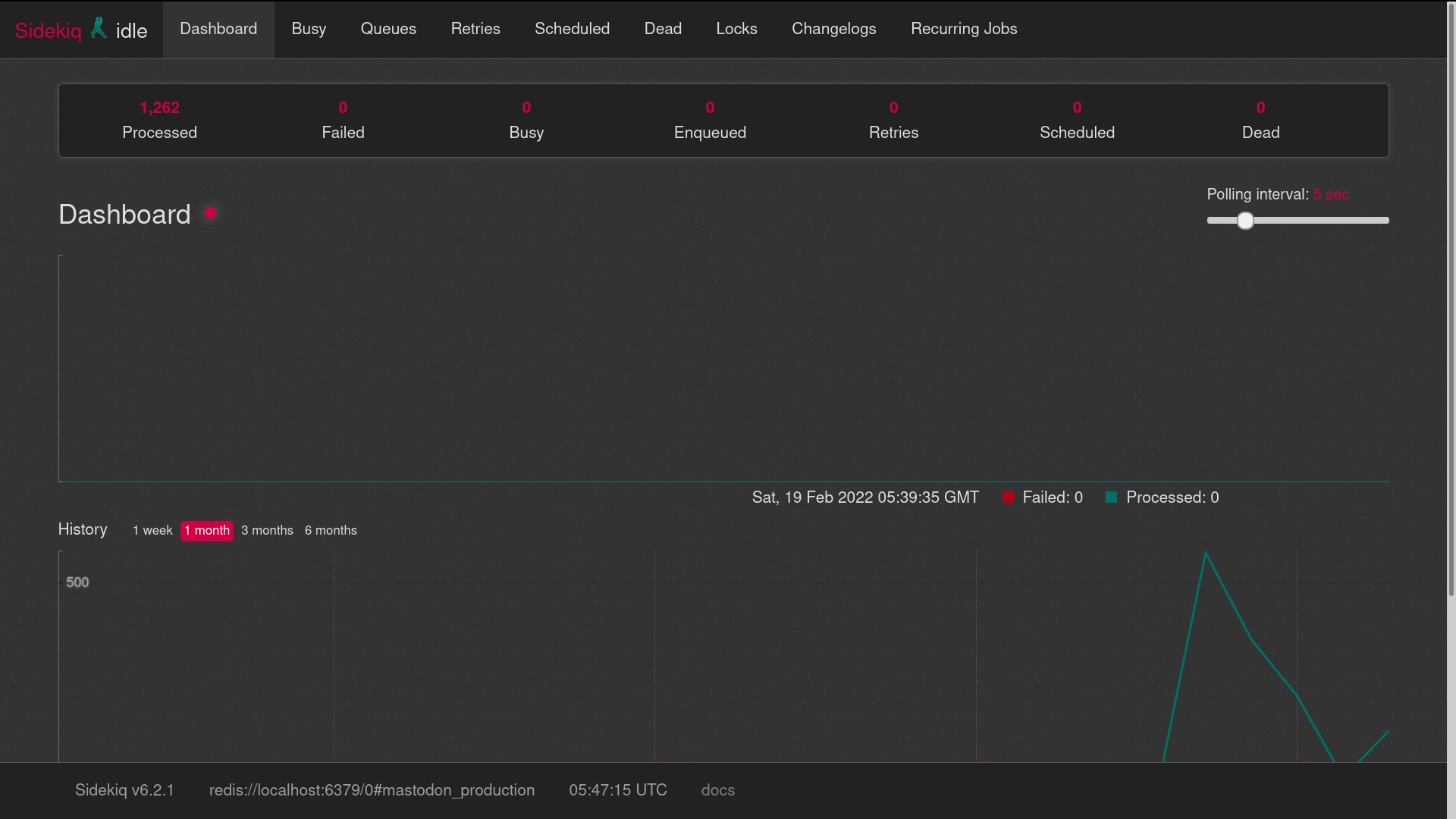Click the teal Processed legend square
The height and width of the screenshot is (819, 1456).
tap(1111, 497)
